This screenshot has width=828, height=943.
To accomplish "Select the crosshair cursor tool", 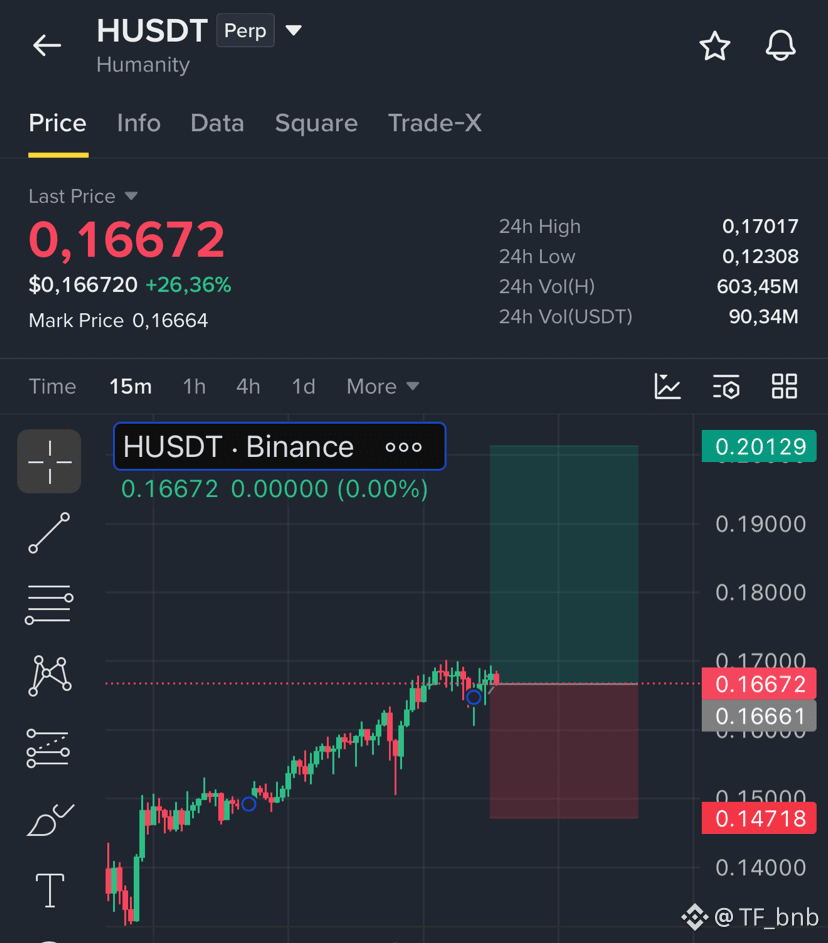I will point(49,461).
